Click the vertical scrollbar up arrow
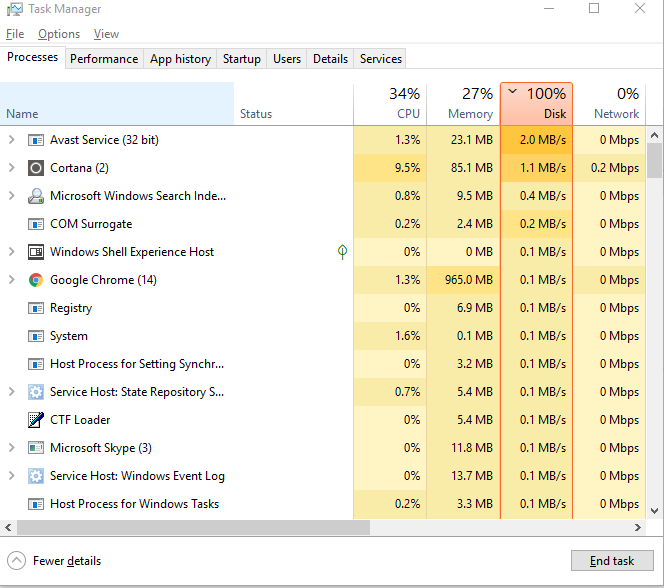Screen dimensions: 664x588 (x=655, y=135)
